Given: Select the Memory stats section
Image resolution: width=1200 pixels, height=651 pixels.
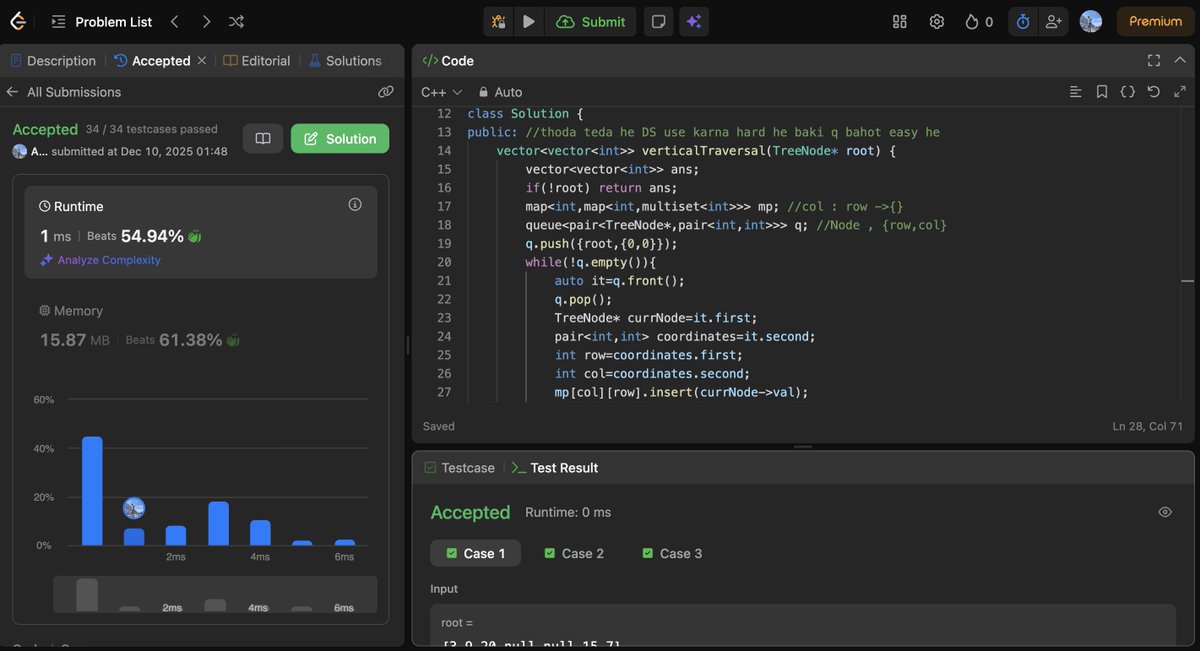Looking at the screenshot, I should (201, 327).
